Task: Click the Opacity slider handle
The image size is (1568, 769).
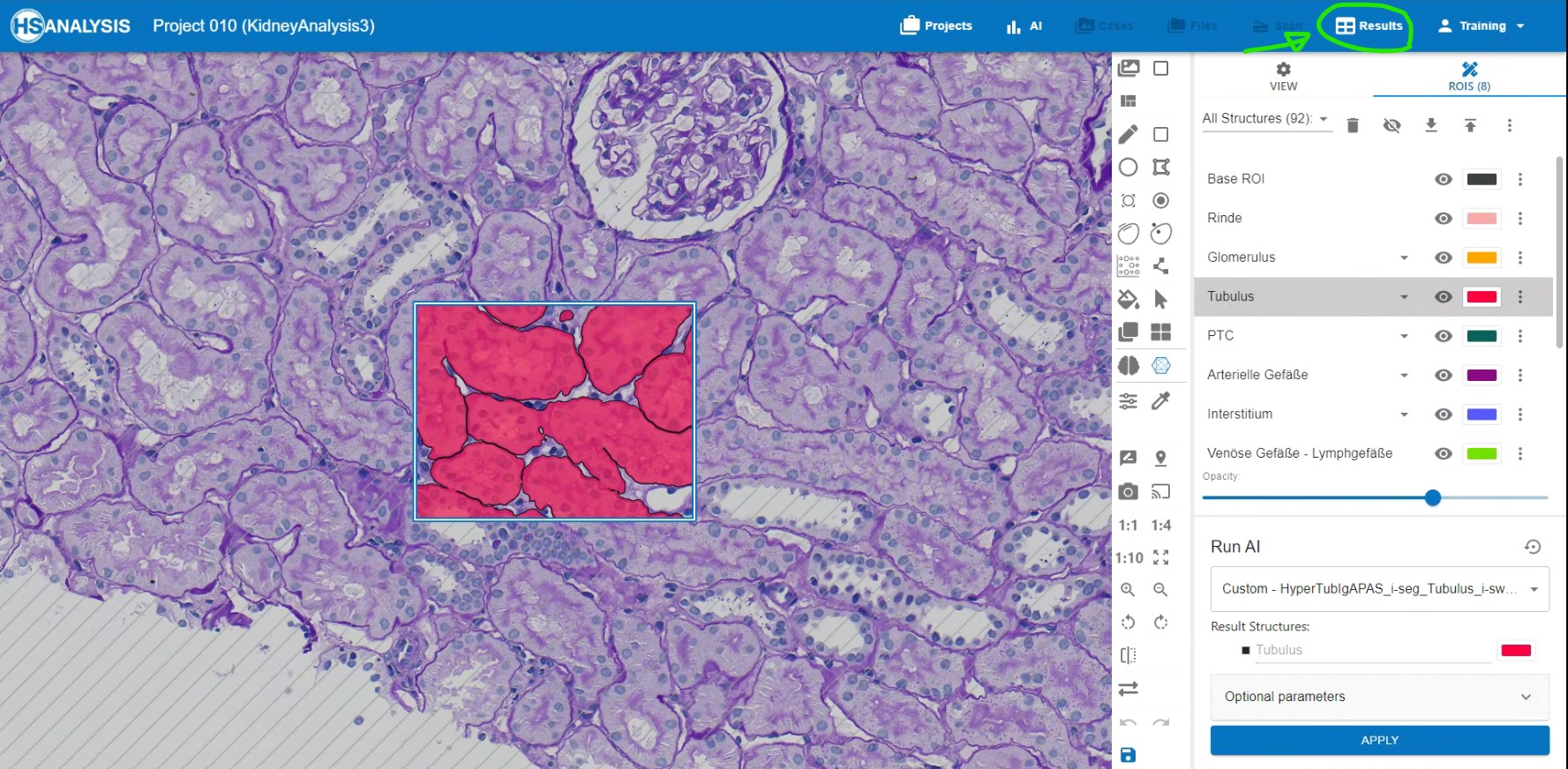Action: pyautogui.click(x=1433, y=498)
